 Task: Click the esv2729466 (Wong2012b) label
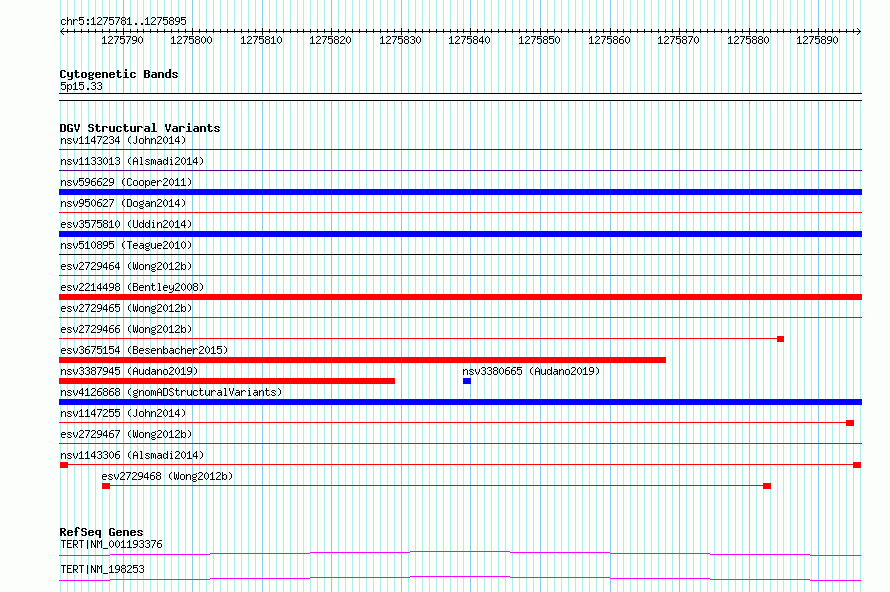126,329
